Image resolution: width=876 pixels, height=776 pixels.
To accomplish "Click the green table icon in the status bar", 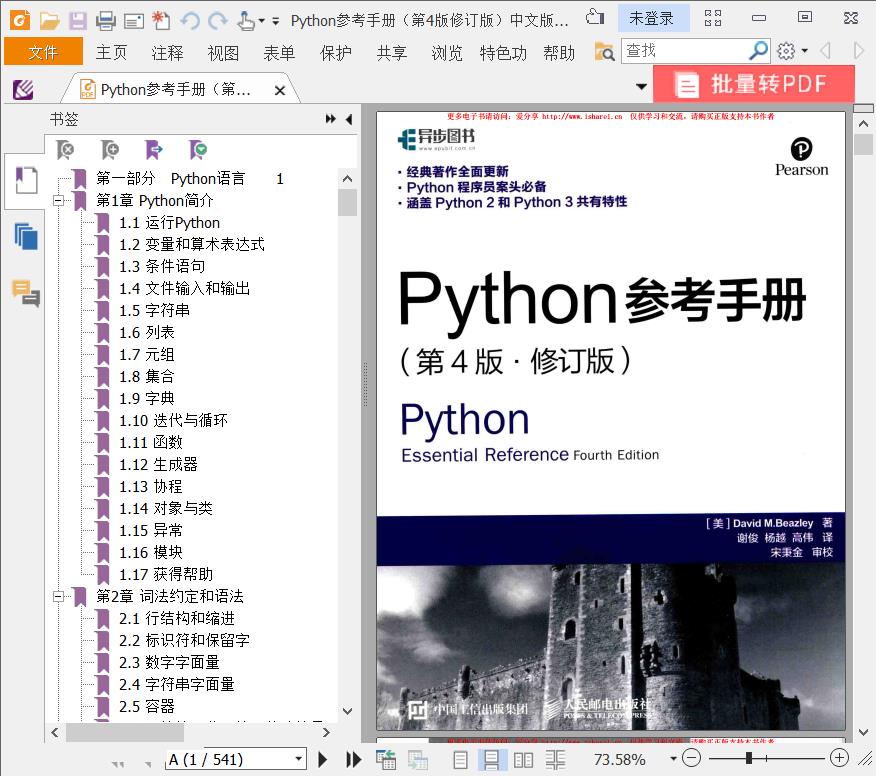I will (x=385, y=760).
